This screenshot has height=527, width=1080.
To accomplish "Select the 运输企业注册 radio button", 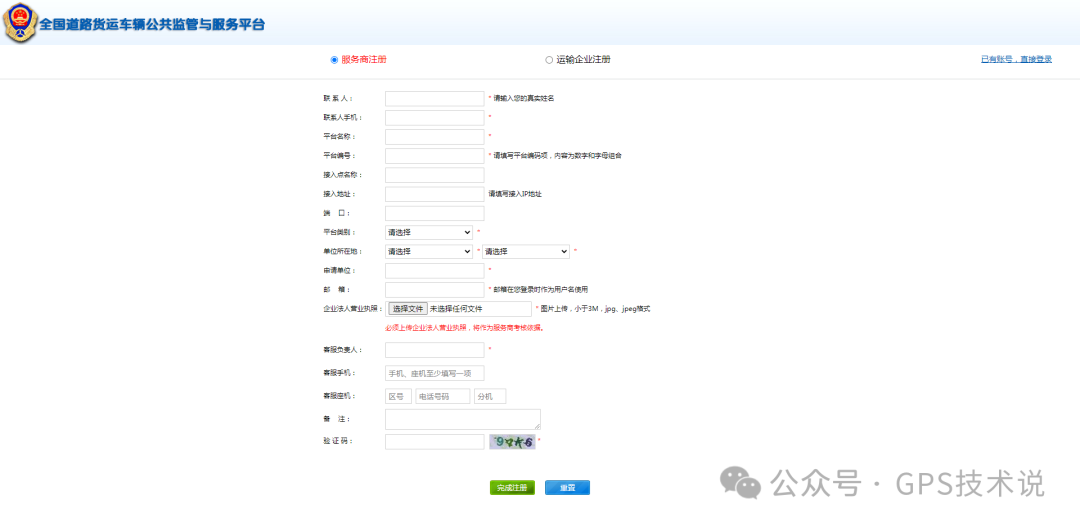I will point(549,60).
